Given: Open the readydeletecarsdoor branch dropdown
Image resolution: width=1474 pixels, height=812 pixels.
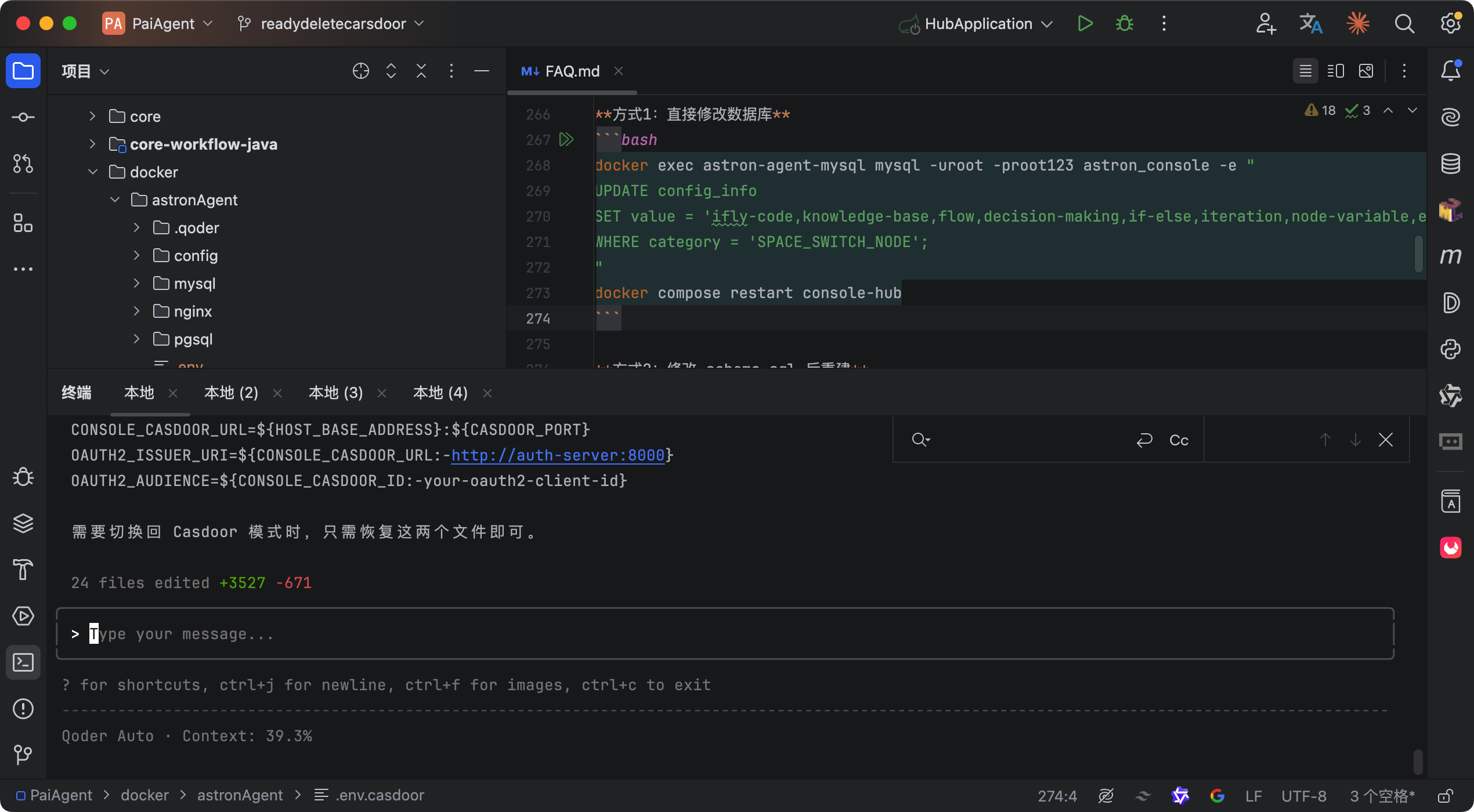Looking at the screenshot, I should 333,24.
